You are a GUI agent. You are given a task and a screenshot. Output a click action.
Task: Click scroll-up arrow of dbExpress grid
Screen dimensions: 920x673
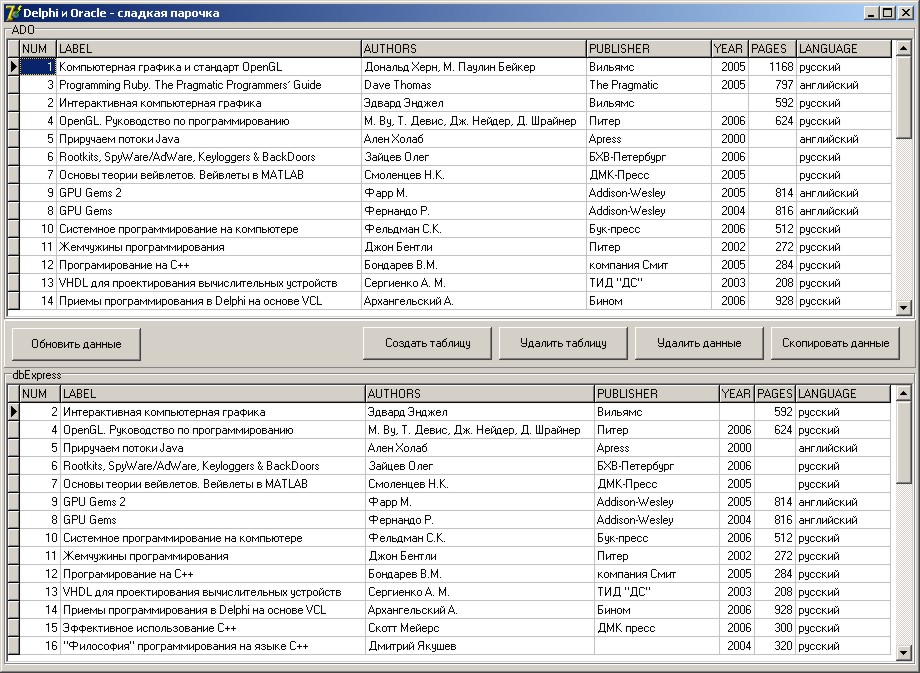click(903, 392)
